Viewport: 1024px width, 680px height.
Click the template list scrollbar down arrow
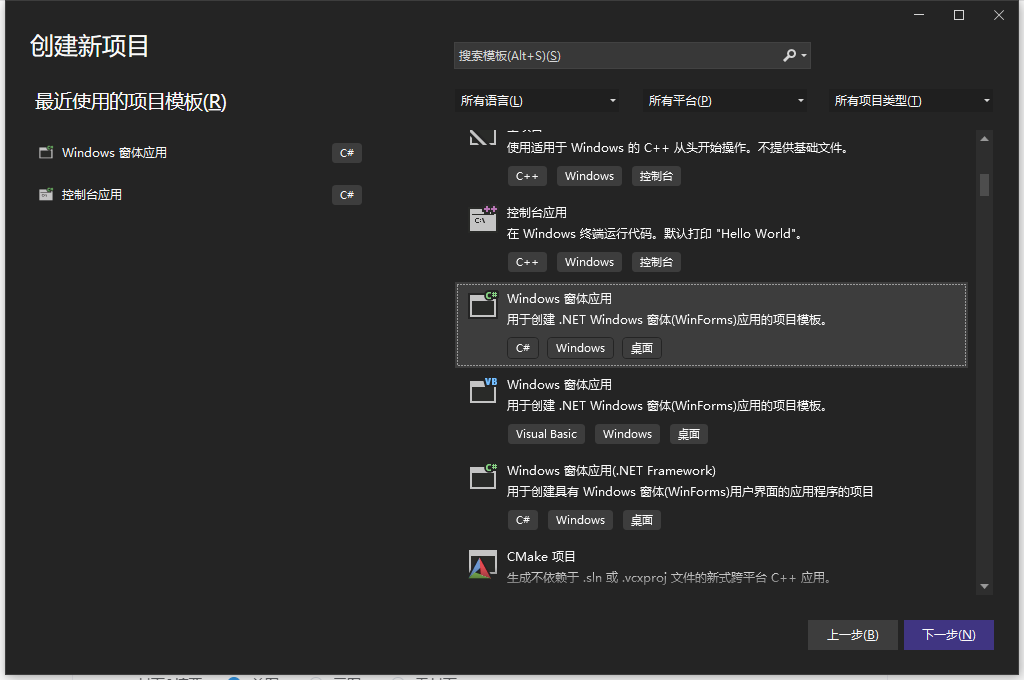point(984,587)
